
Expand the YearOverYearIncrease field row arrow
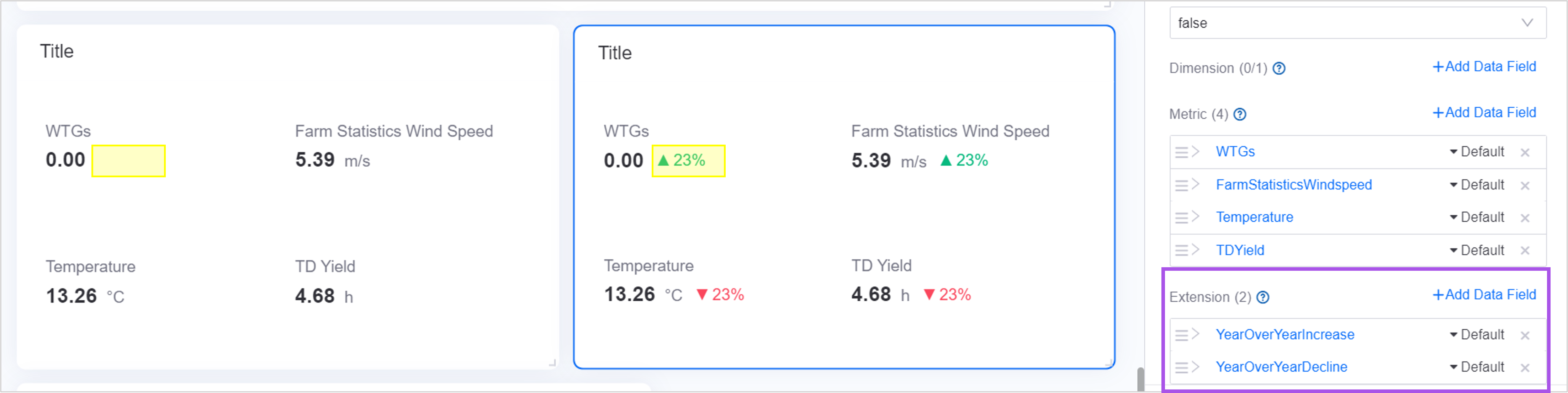(x=1196, y=334)
